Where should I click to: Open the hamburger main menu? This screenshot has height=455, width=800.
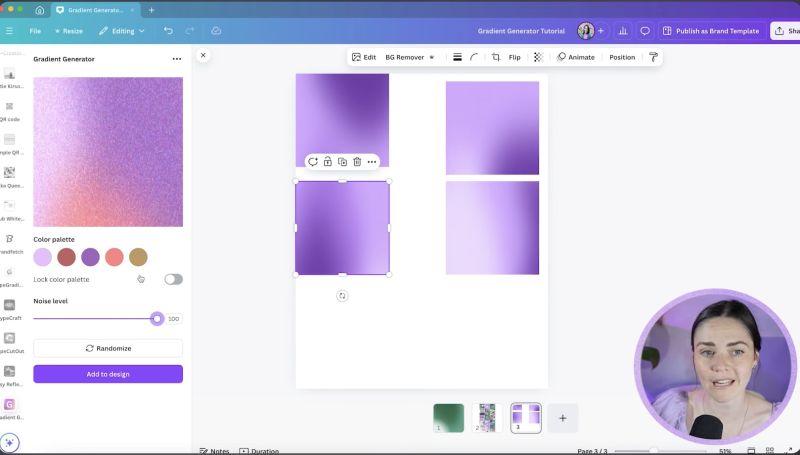(x=9, y=31)
